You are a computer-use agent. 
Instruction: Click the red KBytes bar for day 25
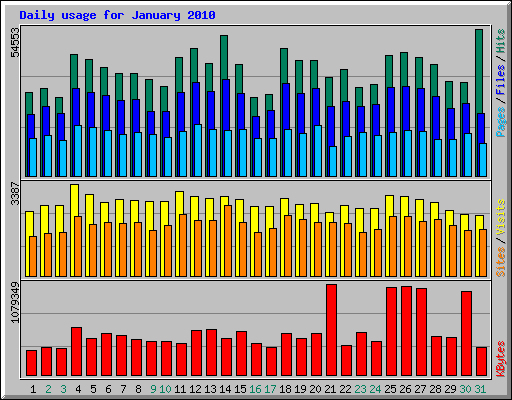(392, 332)
